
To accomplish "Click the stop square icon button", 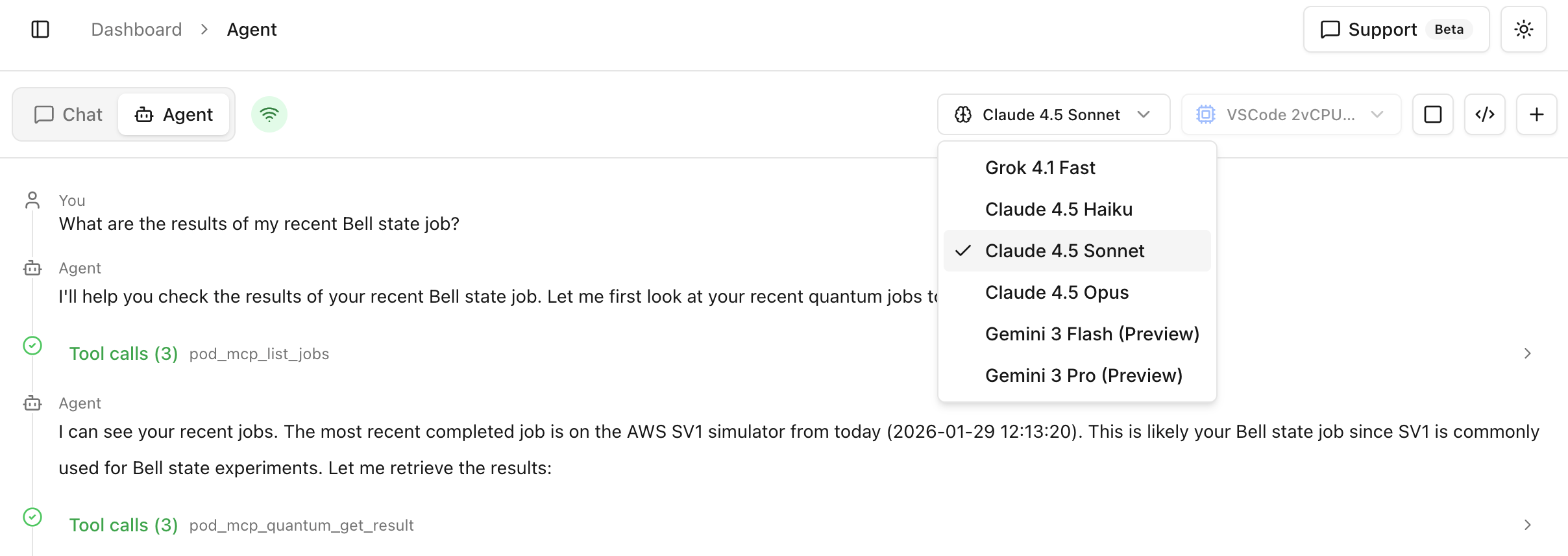I will (x=1432, y=114).
